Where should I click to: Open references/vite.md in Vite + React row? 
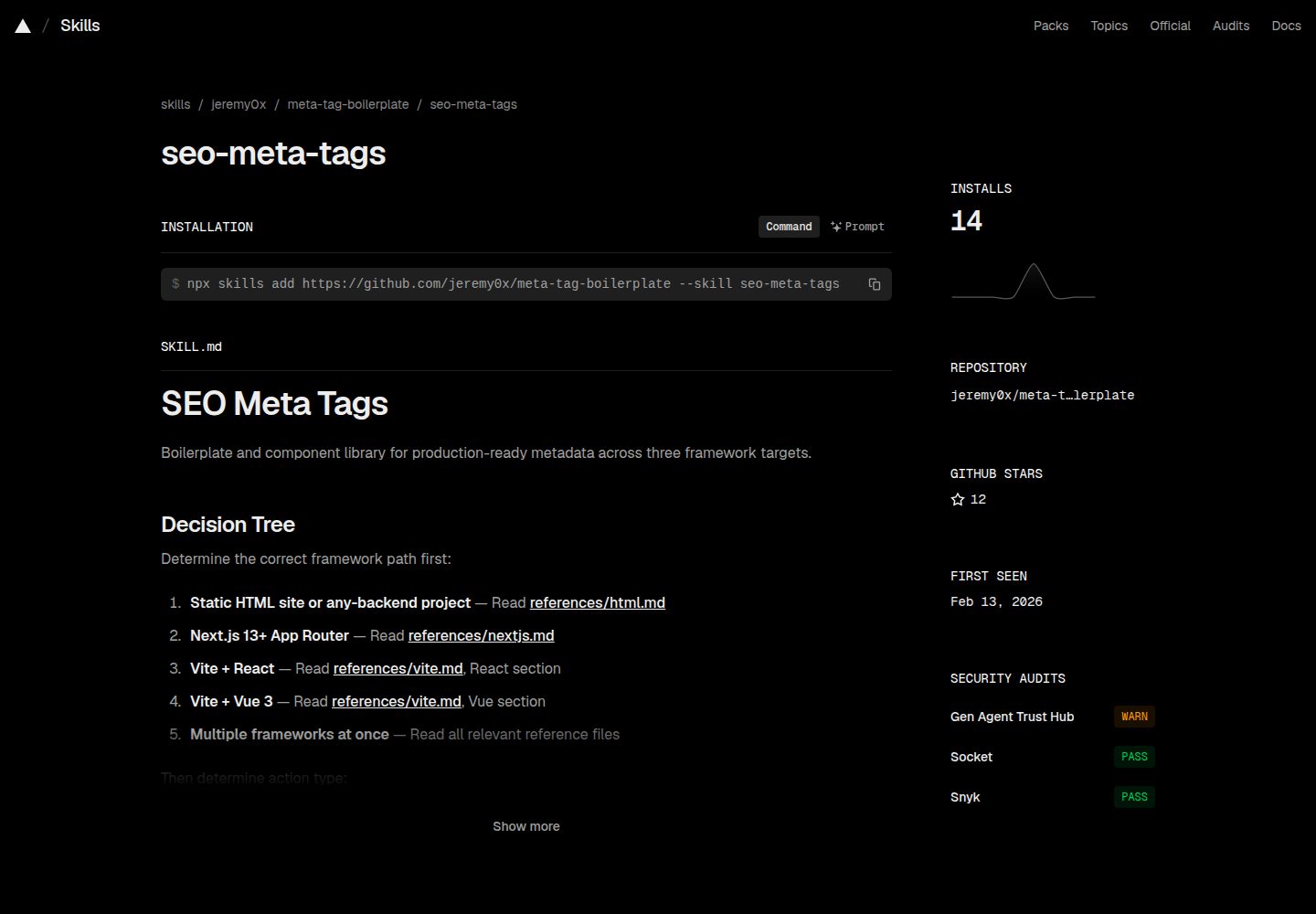coord(398,669)
